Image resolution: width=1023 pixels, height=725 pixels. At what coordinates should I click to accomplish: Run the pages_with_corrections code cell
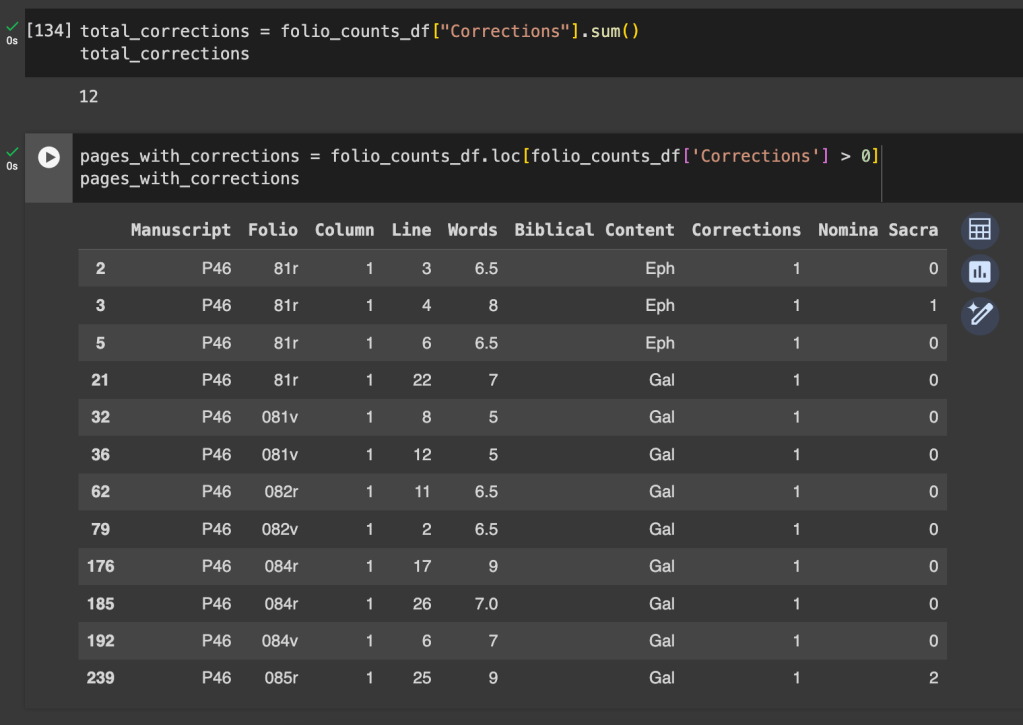48,157
